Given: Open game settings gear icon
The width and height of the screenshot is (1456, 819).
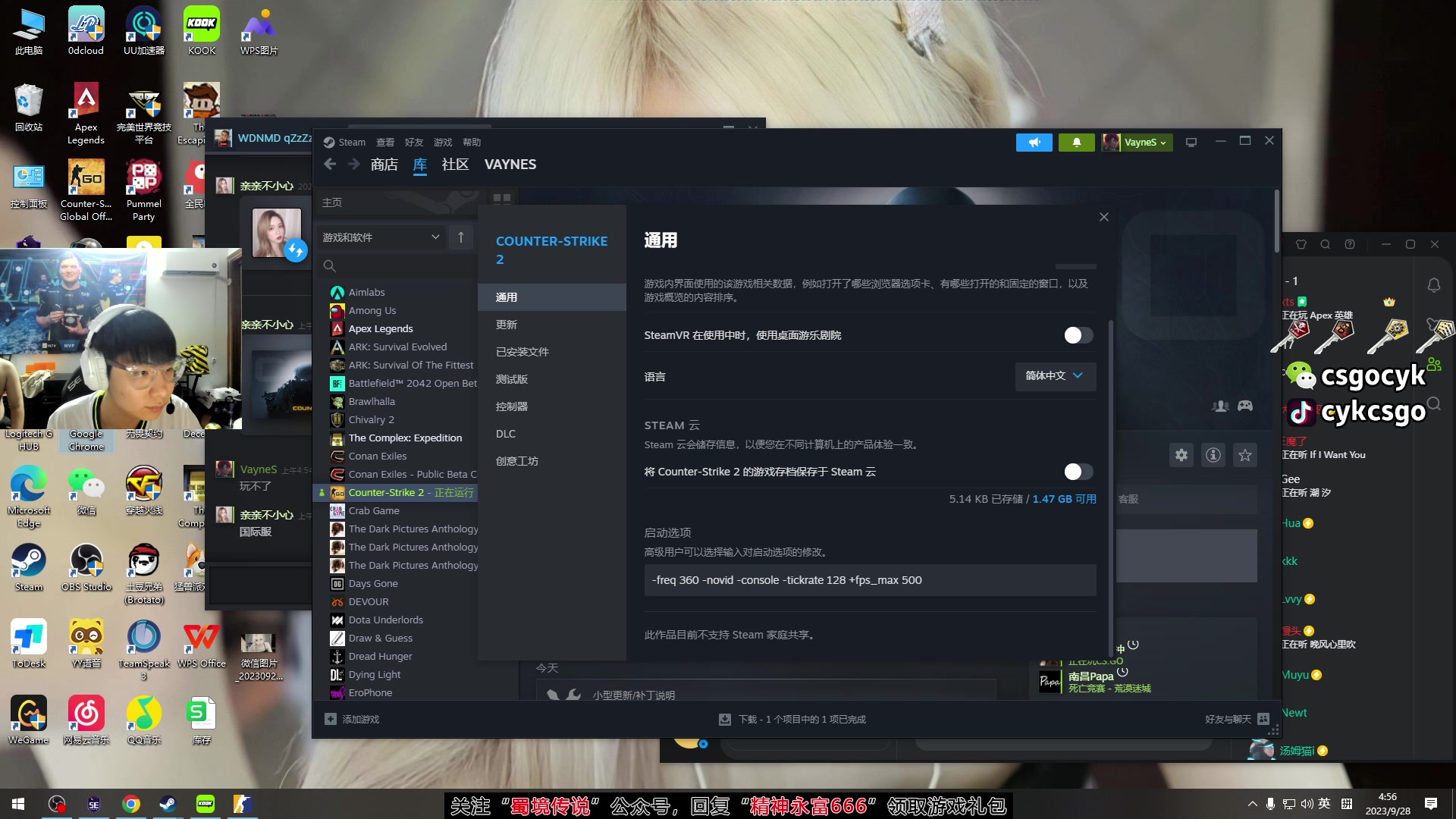Looking at the screenshot, I should [x=1181, y=455].
